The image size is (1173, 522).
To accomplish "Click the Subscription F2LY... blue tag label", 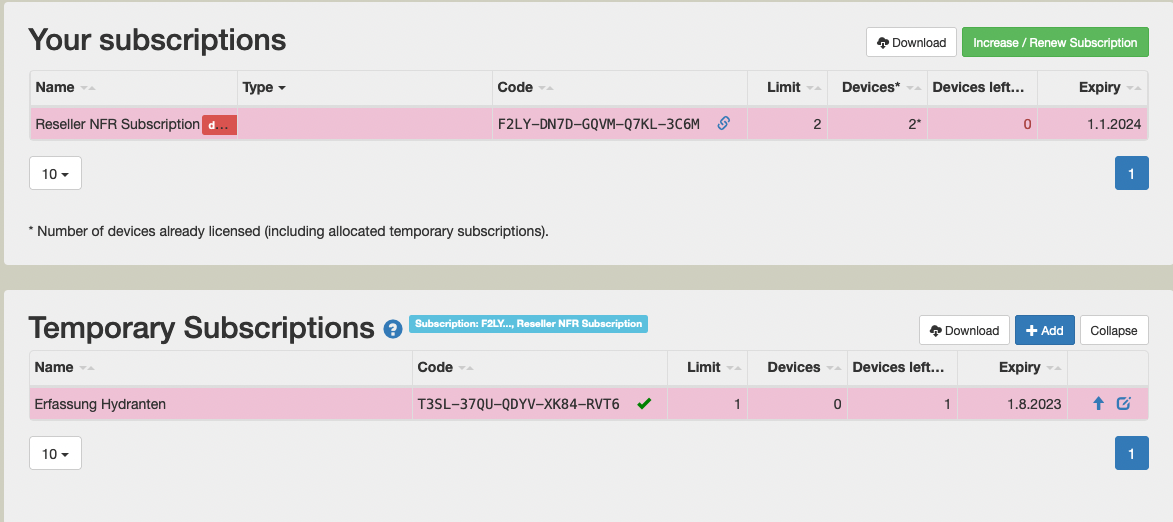I will pos(528,324).
